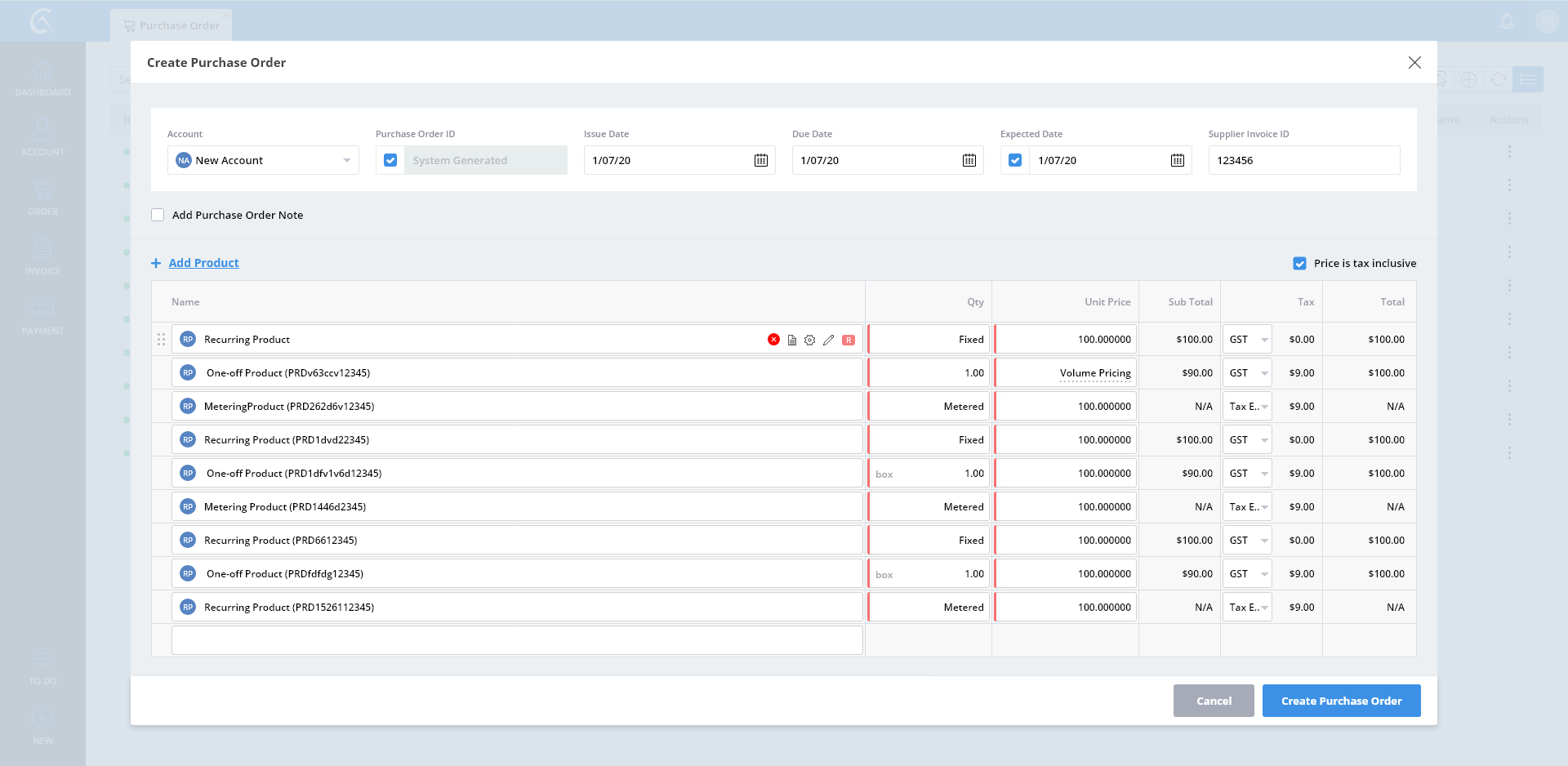Expand tax dropdown for MeteringProduct PRD262d6v12345
The height and width of the screenshot is (766, 1568).
click(x=1247, y=407)
